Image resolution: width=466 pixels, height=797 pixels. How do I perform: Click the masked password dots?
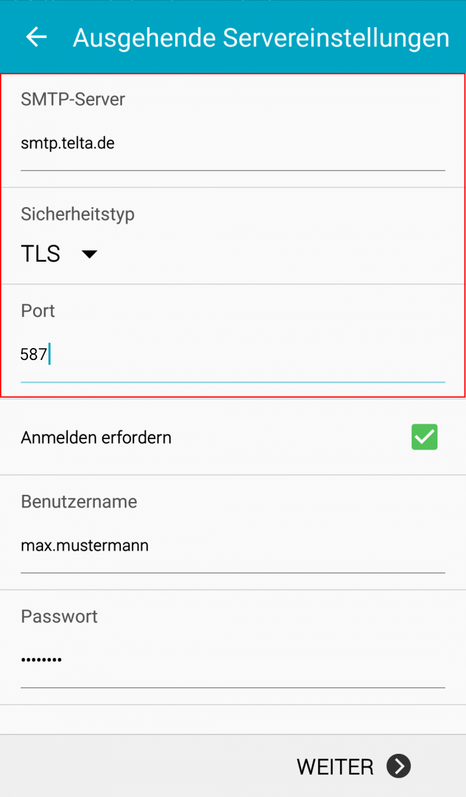[41, 660]
